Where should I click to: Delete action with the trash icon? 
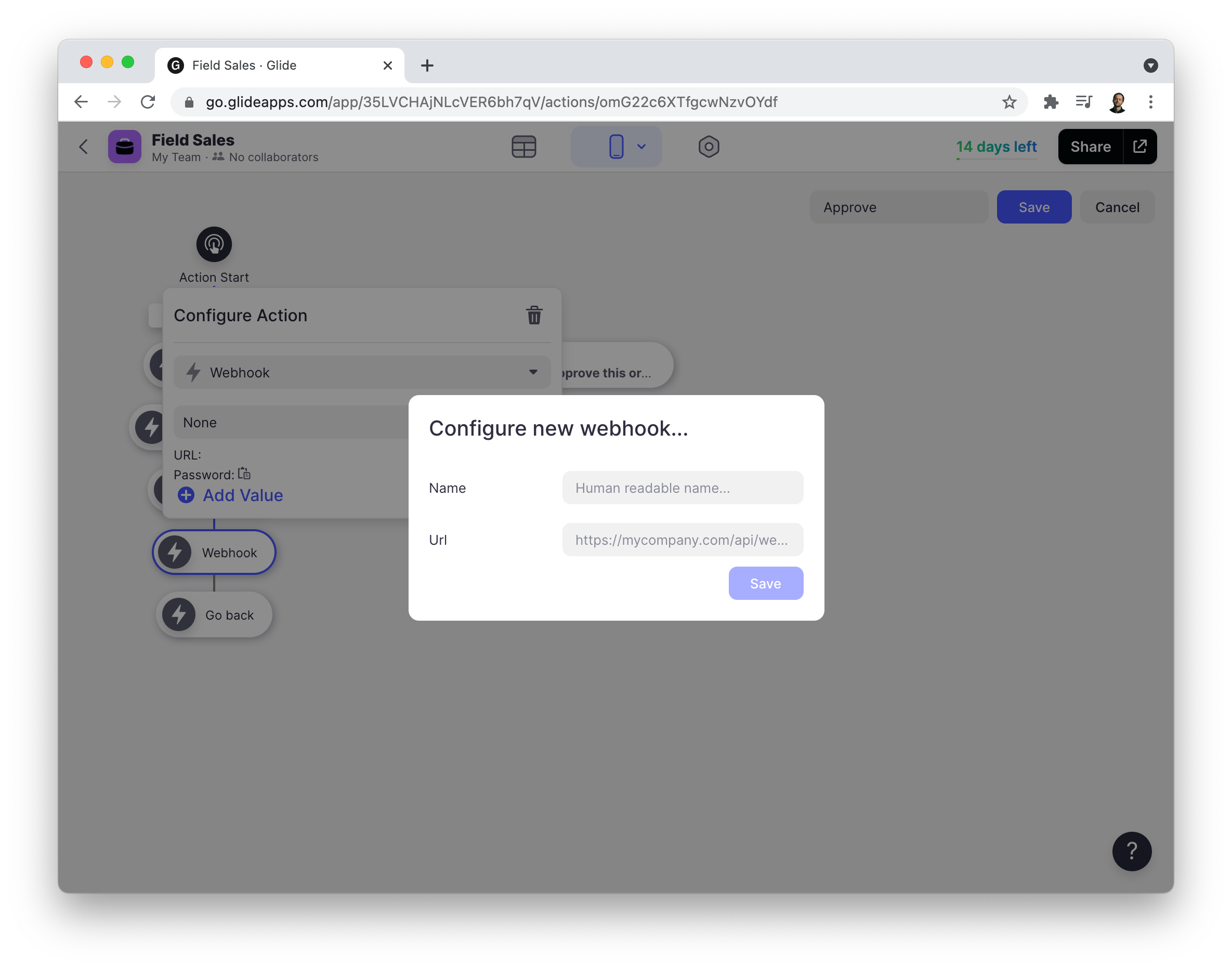point(533,315)
